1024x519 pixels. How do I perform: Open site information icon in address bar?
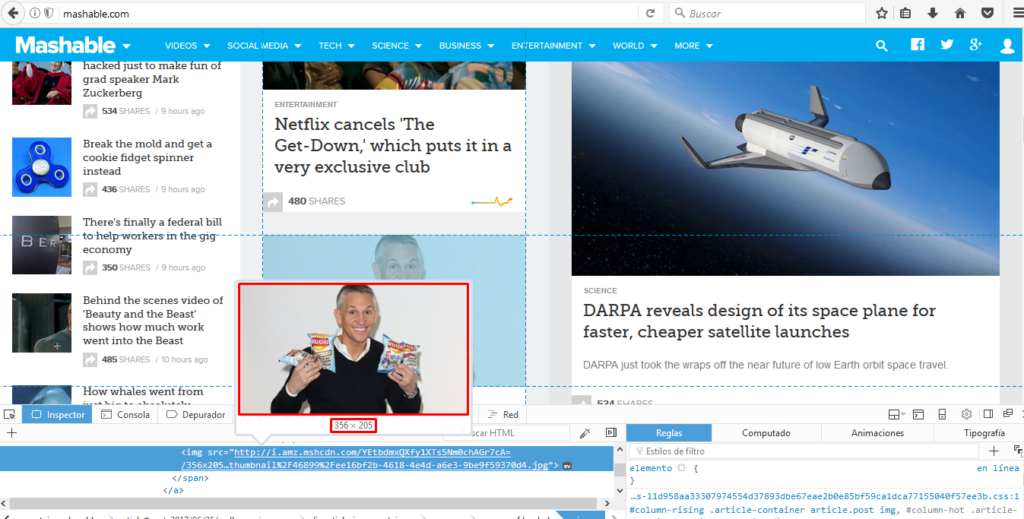tap(35, 13)
